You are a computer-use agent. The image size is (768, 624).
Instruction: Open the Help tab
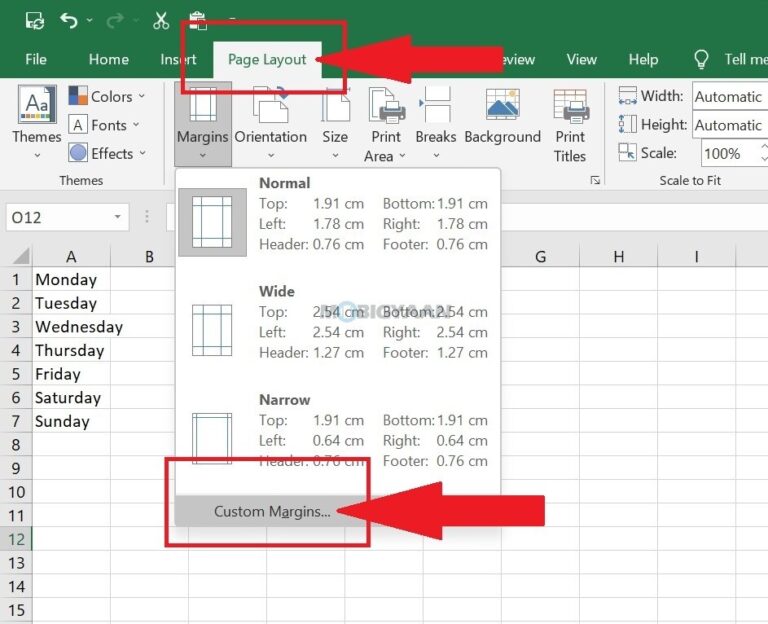pos(643,59)
